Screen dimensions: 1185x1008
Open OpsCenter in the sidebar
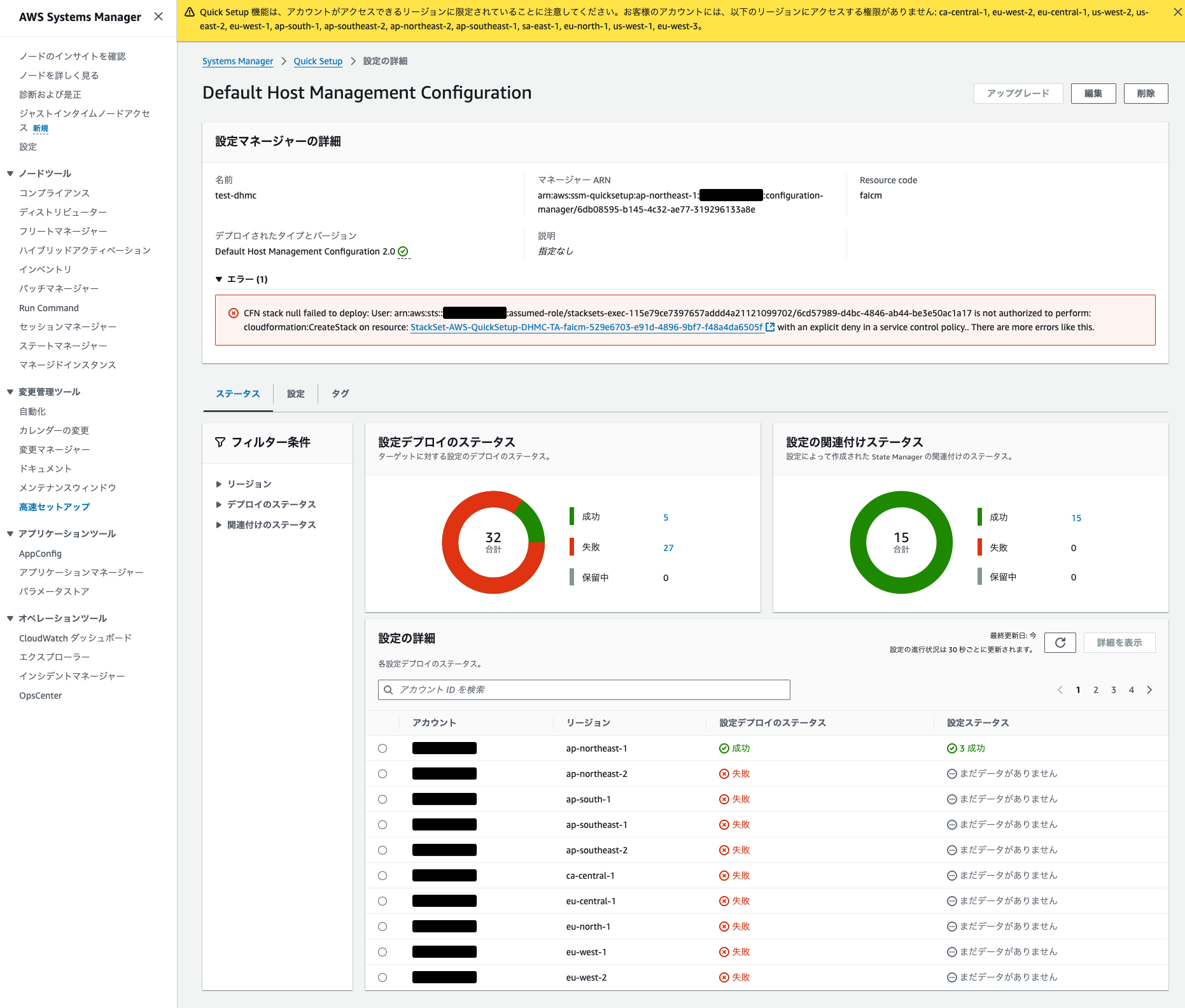coord(41,696)
